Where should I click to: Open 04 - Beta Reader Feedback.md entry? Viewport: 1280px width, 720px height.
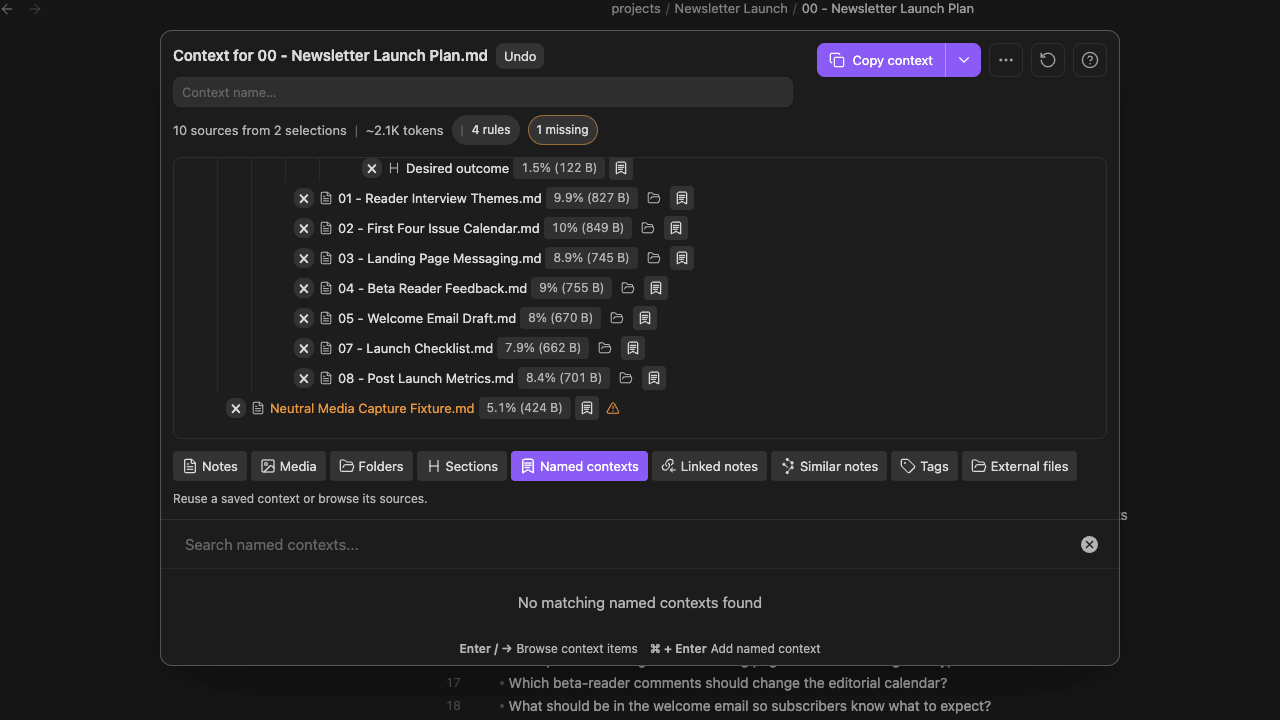point(432,288)
